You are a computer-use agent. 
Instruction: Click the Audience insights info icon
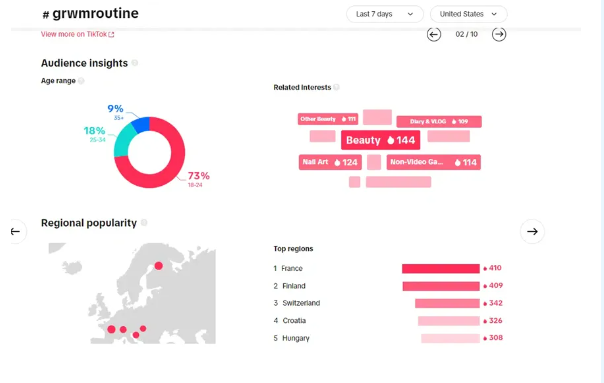click(134, 63)
